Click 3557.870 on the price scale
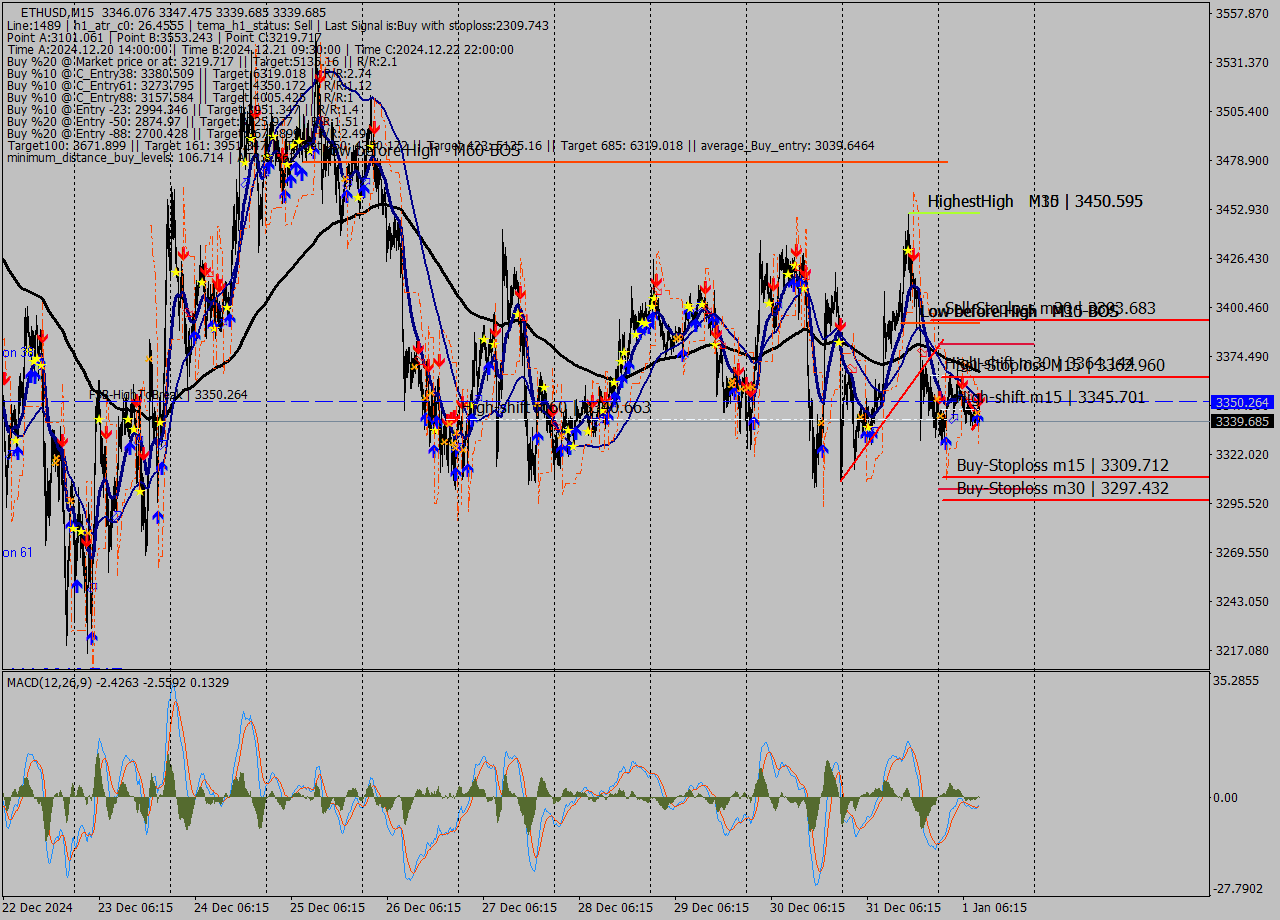Image resolution: width=1280 pixels, height=920 pixels. click(1243, 14)
